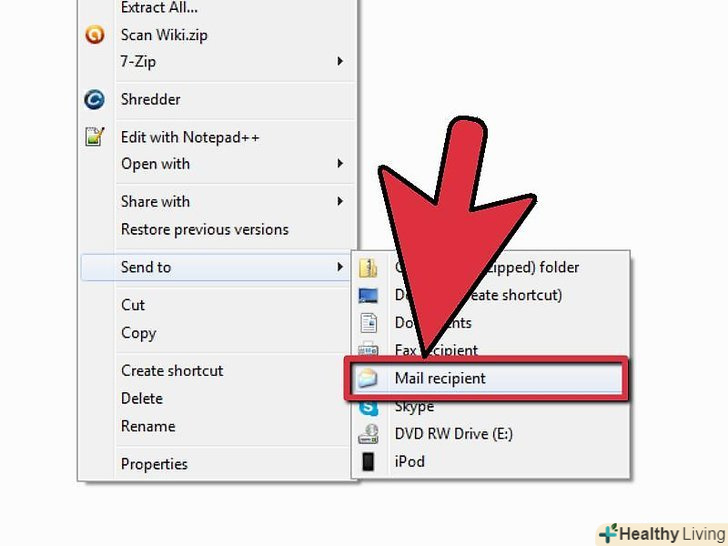Choose Restore previous versions
Viewport: 728px width, 546px height.
[x=205, y=229]
